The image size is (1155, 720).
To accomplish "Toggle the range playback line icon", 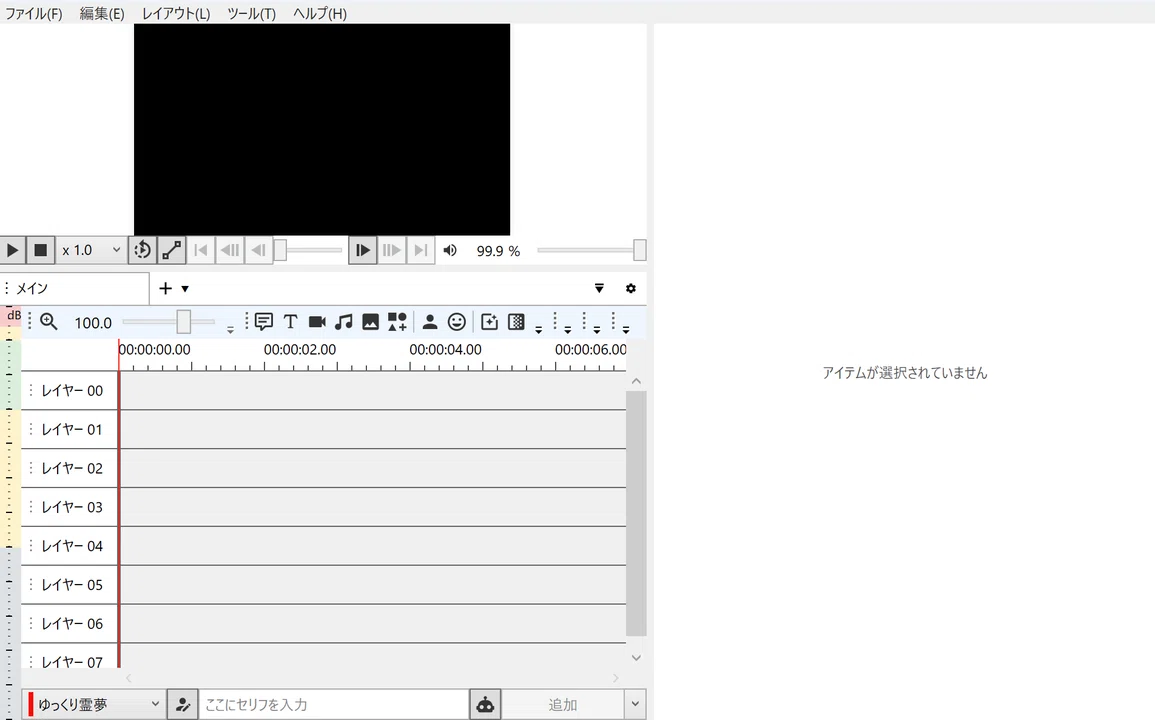I will coord(172,251).
